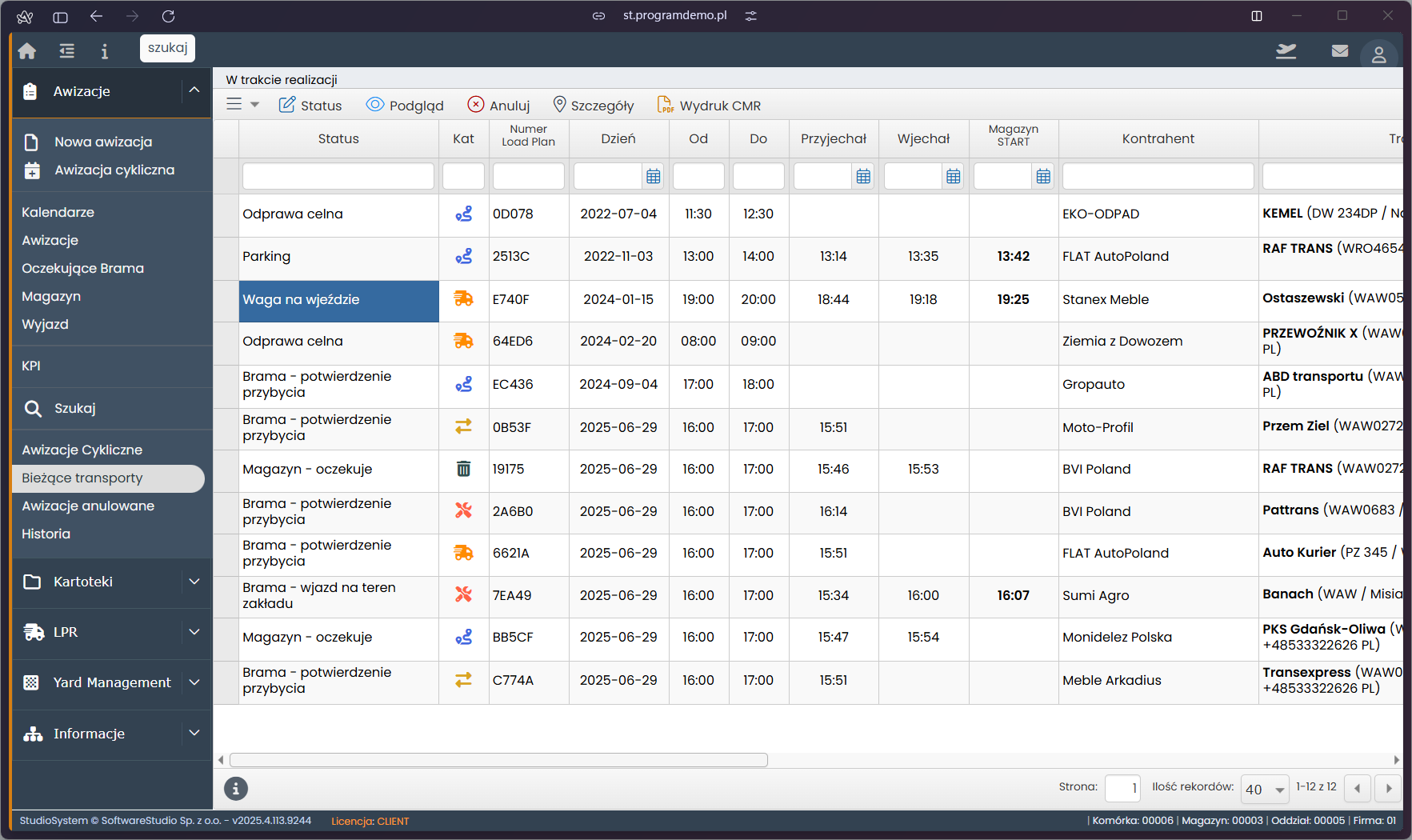Screen dimensions: 1412x840
Task: Open calendar picker for Dzień filter
Action: (654, 177)
